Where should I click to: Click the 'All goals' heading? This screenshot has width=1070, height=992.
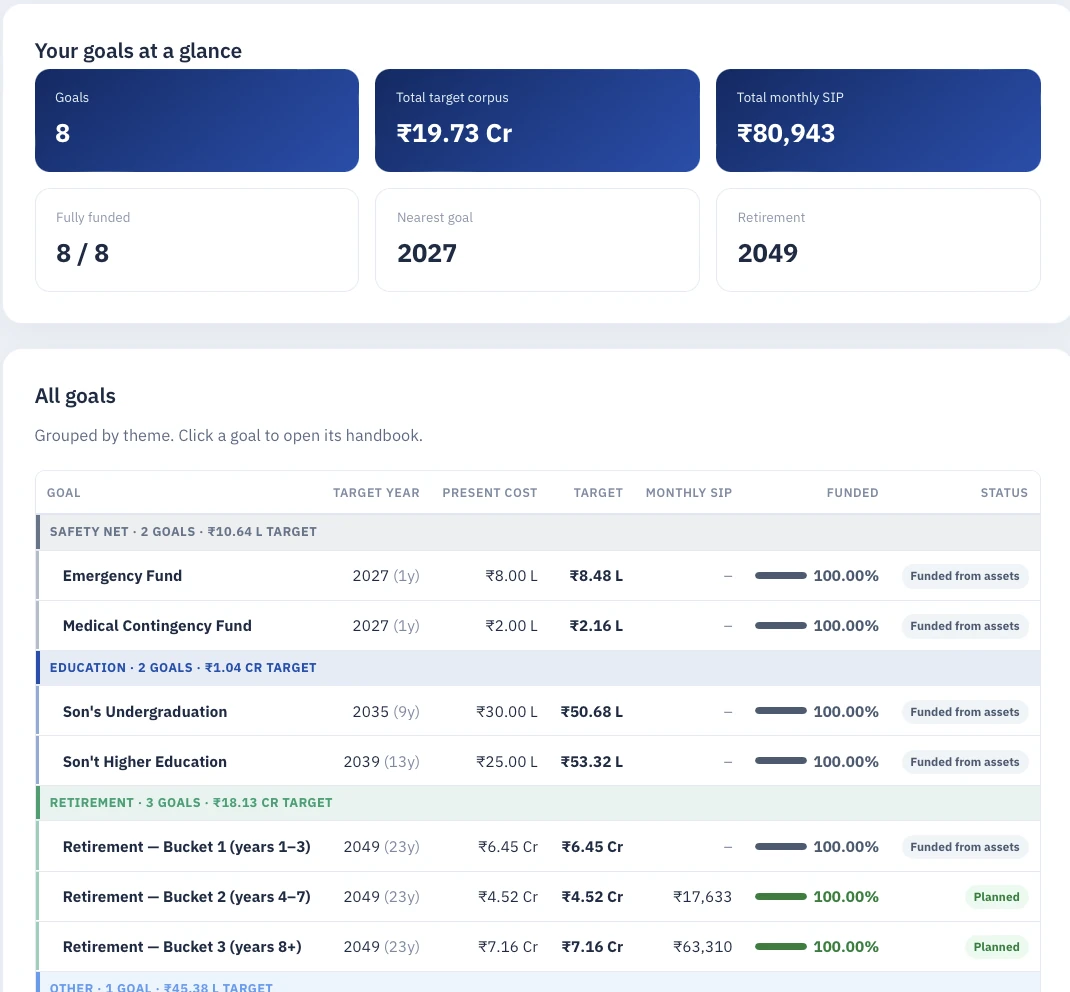pyautogui.click(x=75, y=396)
